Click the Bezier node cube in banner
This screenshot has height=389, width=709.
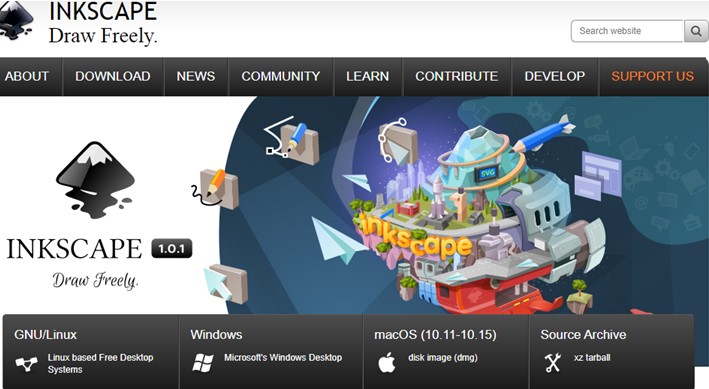(398, 141)
